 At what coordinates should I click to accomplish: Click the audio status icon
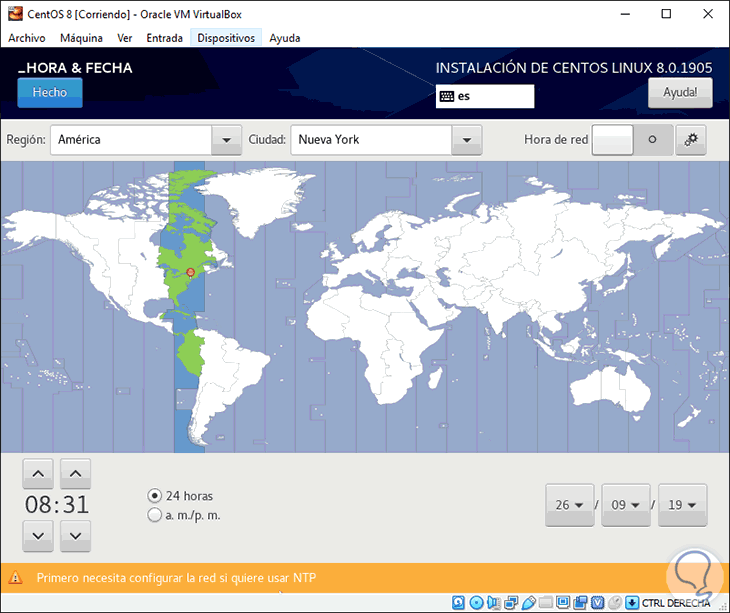[493, 603]
